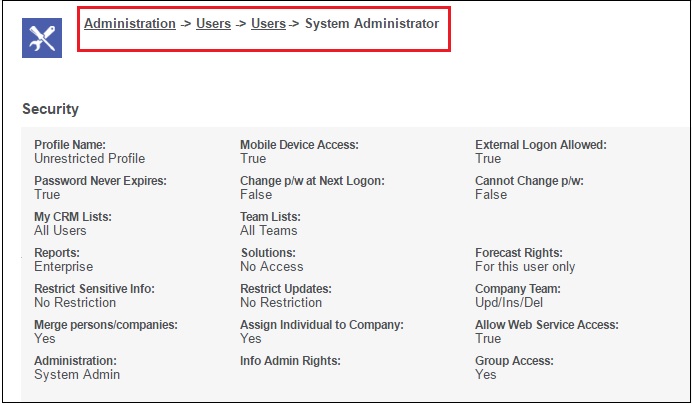Click the System Administrator breadcrumb text
Image resolution: width=692 pixels, height=404 pixels.
[x=372, y=23]
